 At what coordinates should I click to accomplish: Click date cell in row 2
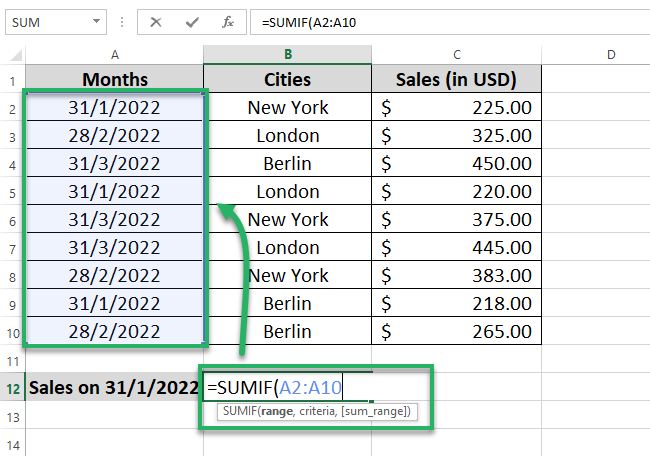tap(115, 107)
